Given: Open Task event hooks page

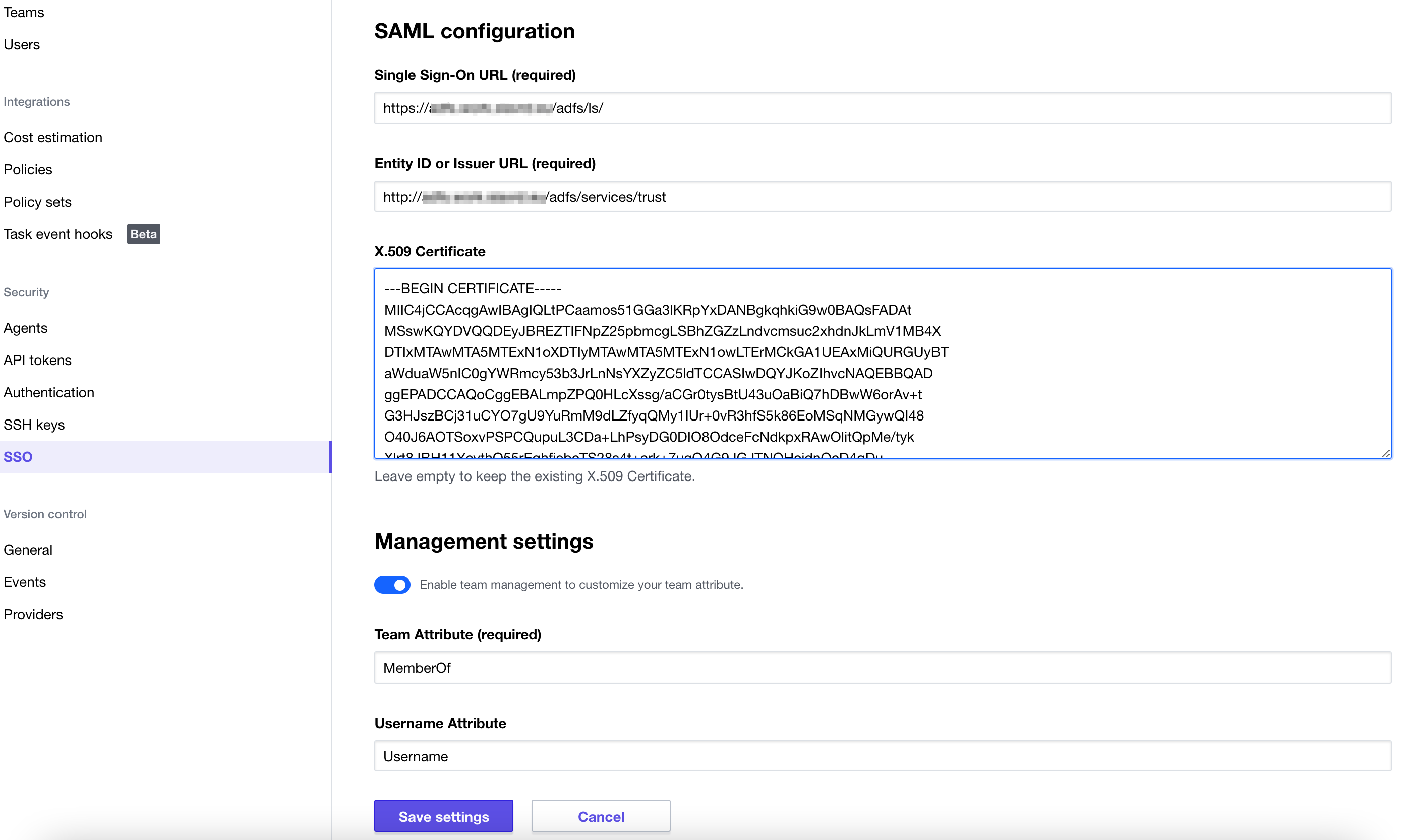Looking at the screenshot, I should (57, 234).
